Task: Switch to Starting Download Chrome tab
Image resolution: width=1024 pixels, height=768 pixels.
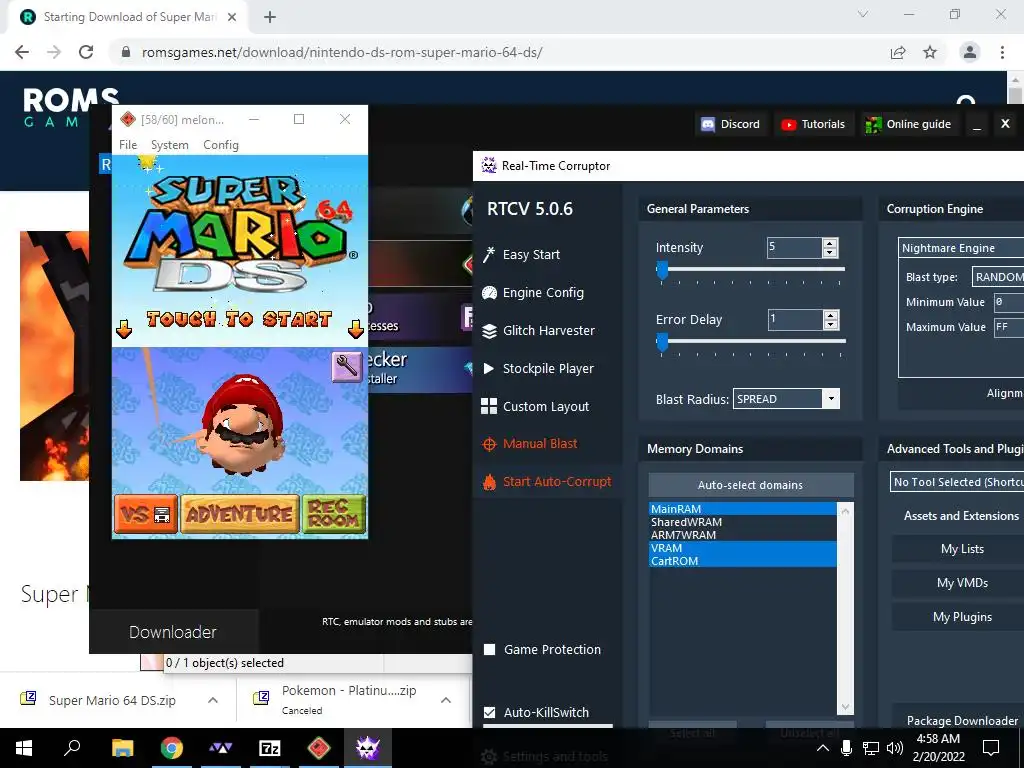Action: (129, 17)
